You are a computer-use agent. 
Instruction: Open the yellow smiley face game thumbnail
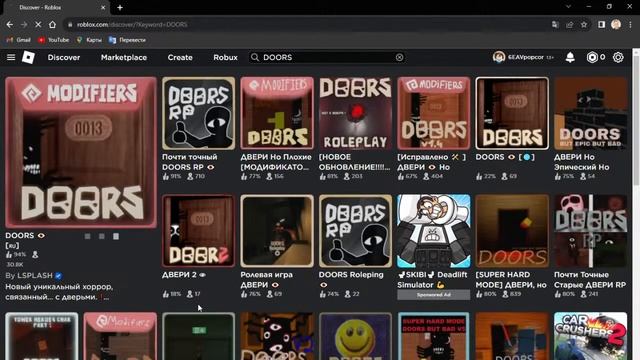355,336
